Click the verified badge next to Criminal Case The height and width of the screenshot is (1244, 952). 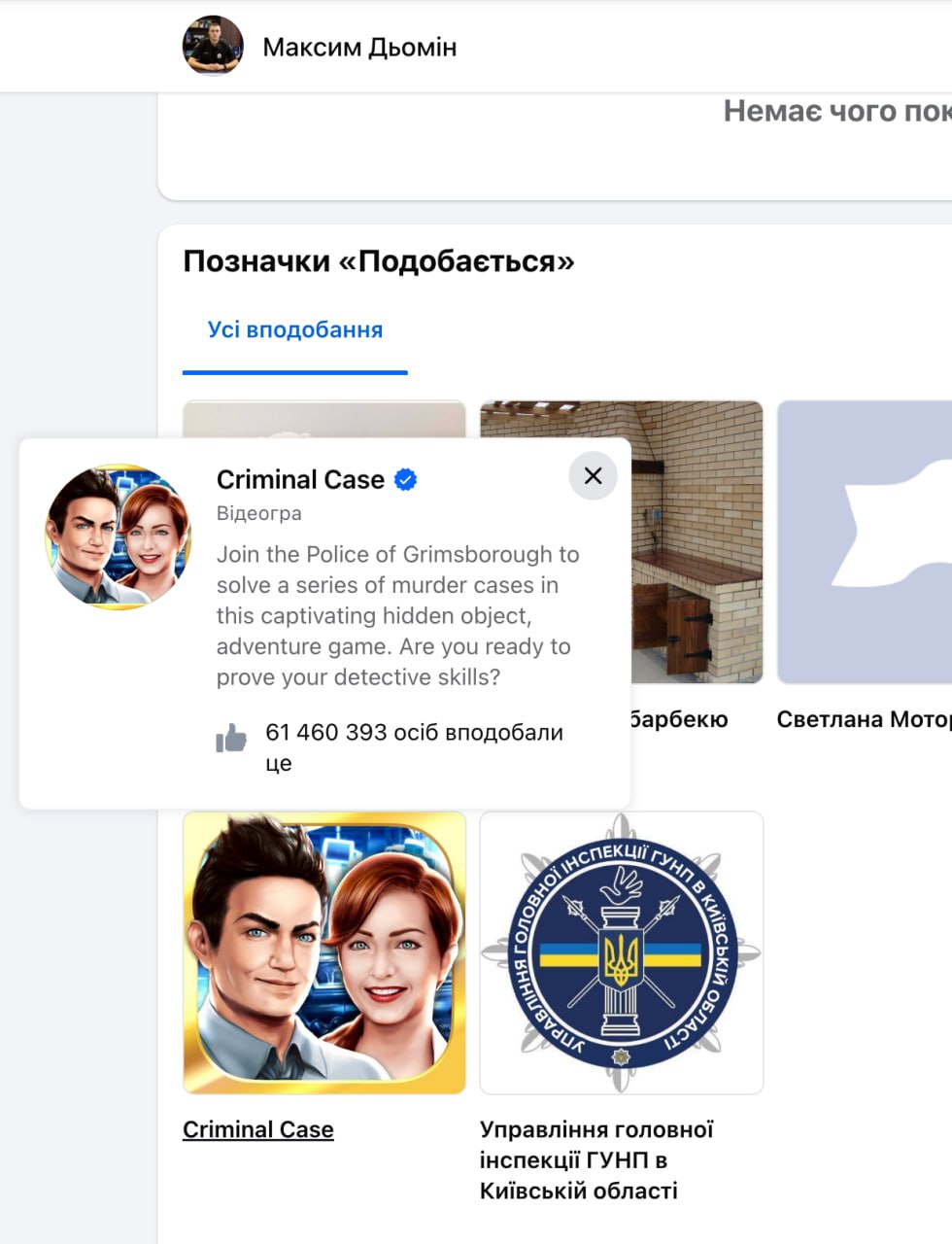(405, 479)
